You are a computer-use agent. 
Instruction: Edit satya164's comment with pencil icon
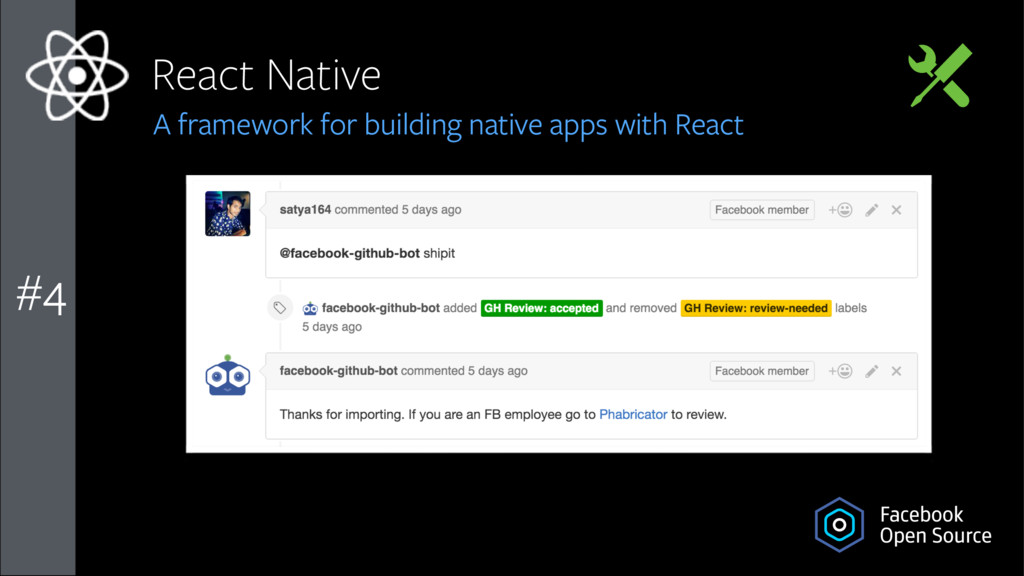872,210
